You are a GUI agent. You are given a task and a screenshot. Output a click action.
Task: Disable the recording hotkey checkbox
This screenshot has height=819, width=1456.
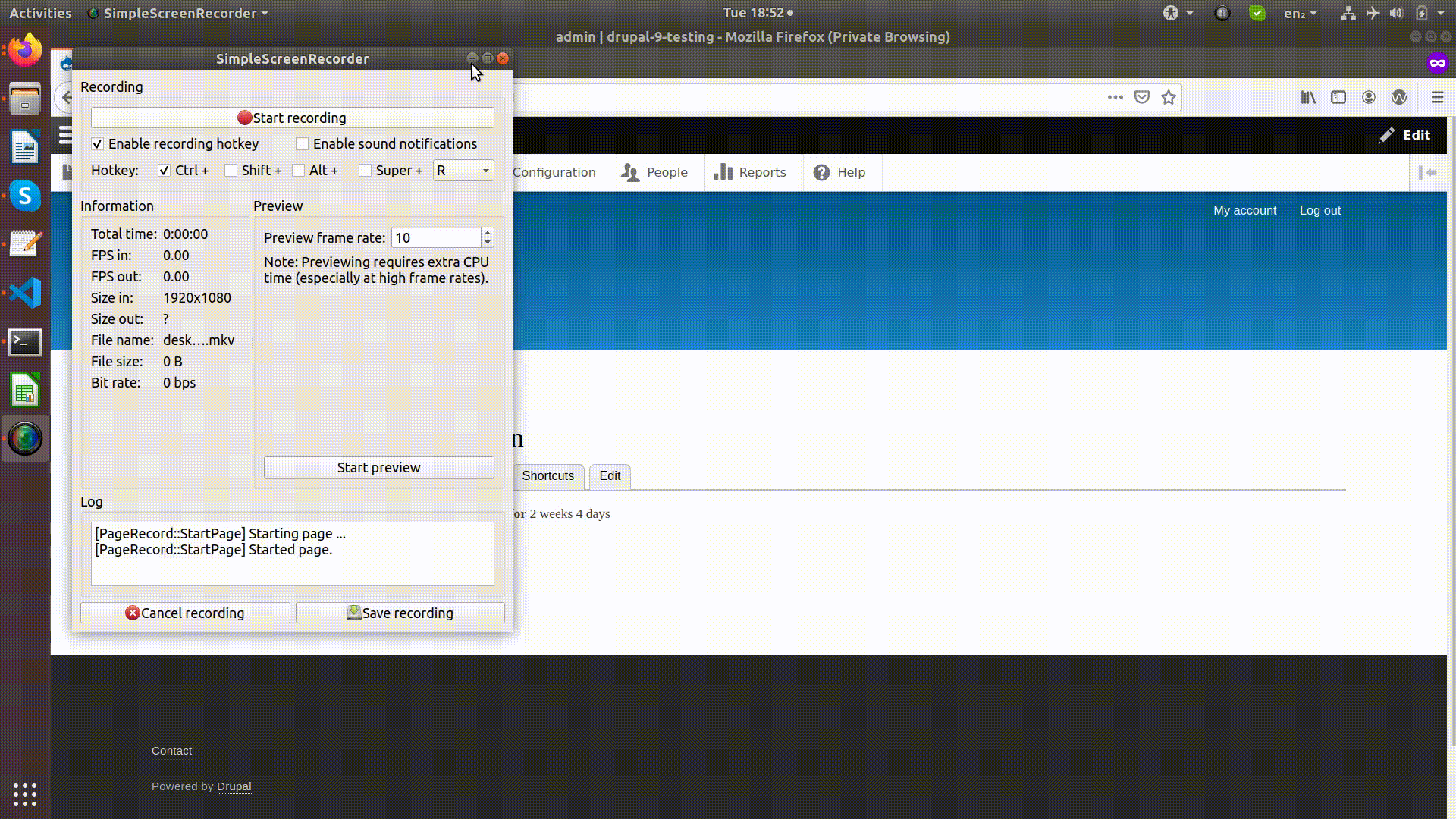[x=98, y=144]
